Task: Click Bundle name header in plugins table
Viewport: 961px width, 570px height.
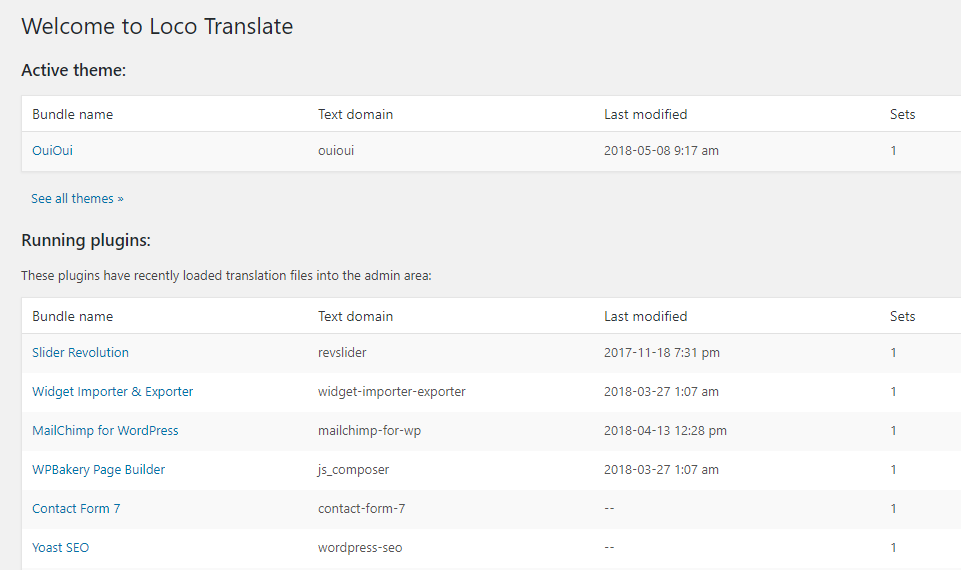Action: (72, 317)
